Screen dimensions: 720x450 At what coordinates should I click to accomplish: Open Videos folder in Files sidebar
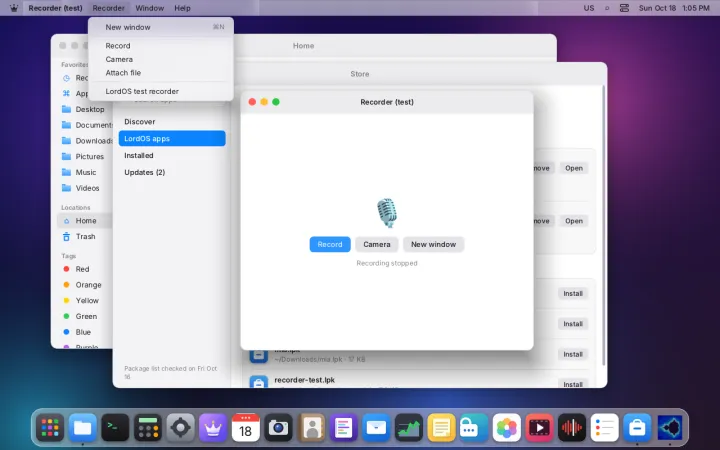(85, 188)
